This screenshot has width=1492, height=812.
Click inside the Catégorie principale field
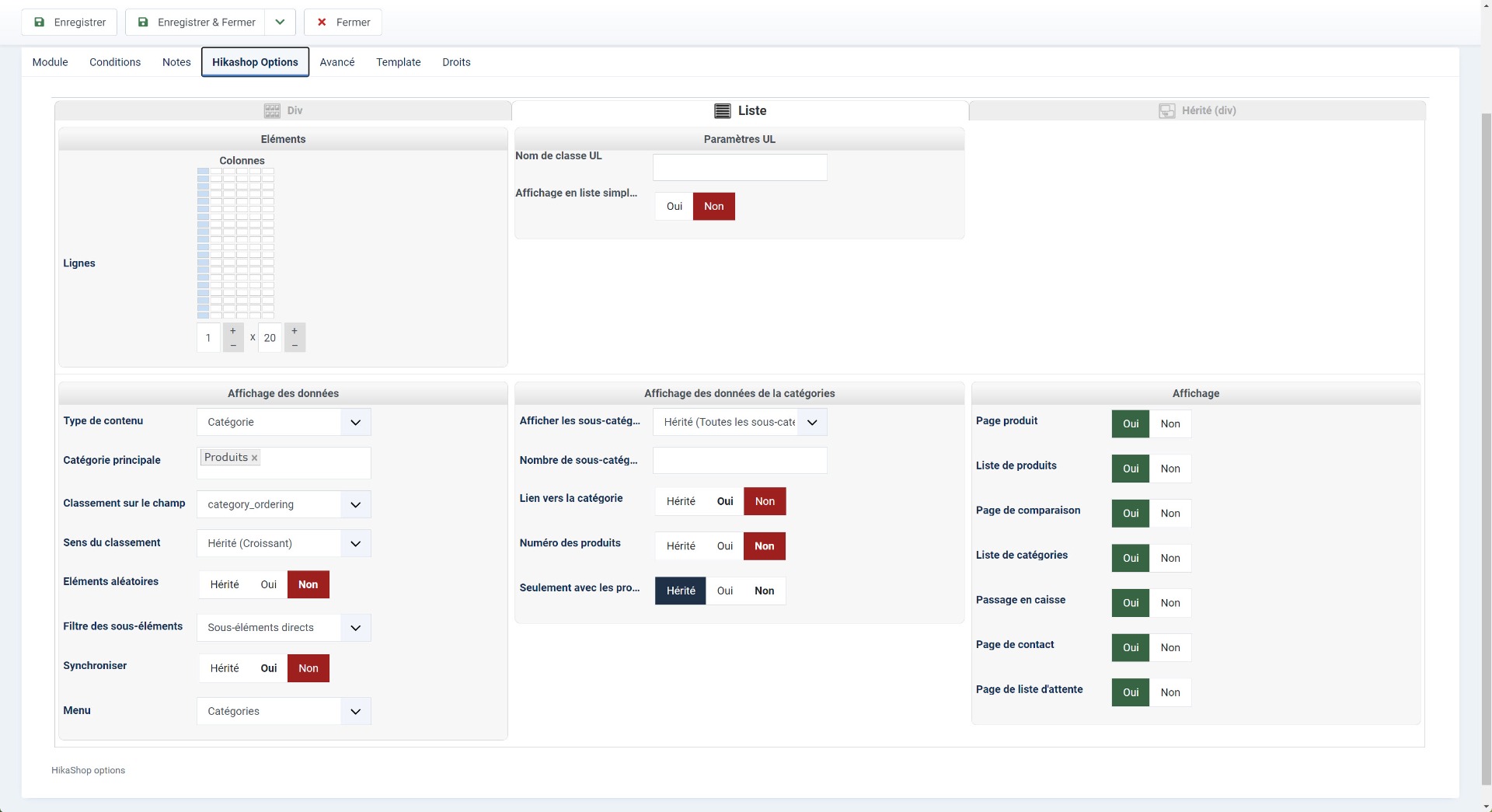(284, 463)
